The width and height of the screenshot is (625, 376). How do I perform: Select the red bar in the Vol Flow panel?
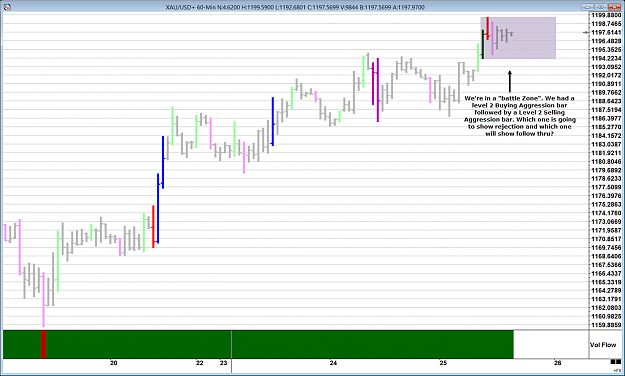pyautogui.click(x=43, y=344)
